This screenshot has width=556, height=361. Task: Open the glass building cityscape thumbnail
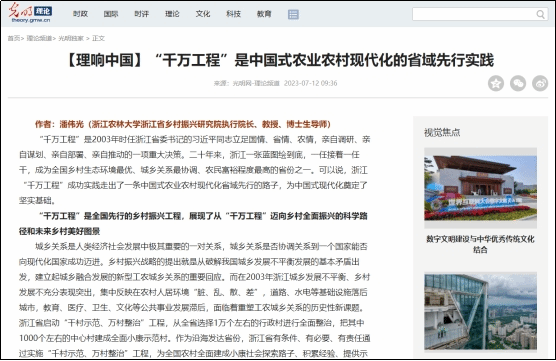click(480, 311)
